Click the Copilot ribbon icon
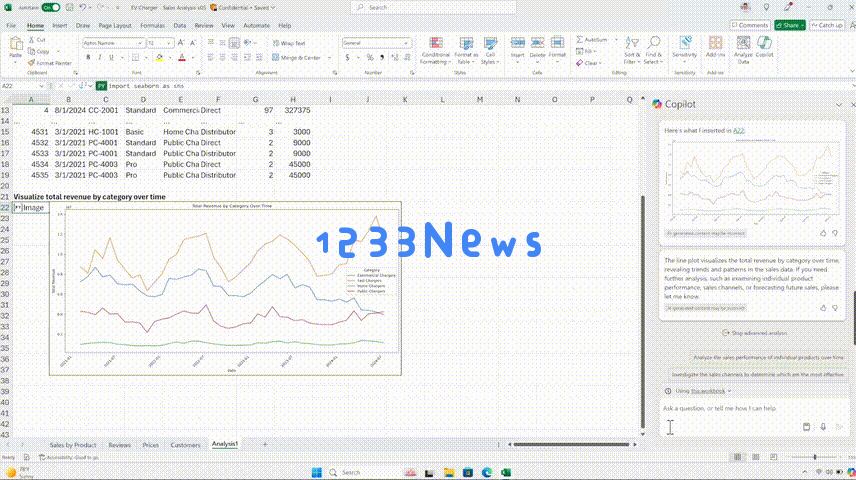This screenshot has width=856, height=480. coord(764,44)
